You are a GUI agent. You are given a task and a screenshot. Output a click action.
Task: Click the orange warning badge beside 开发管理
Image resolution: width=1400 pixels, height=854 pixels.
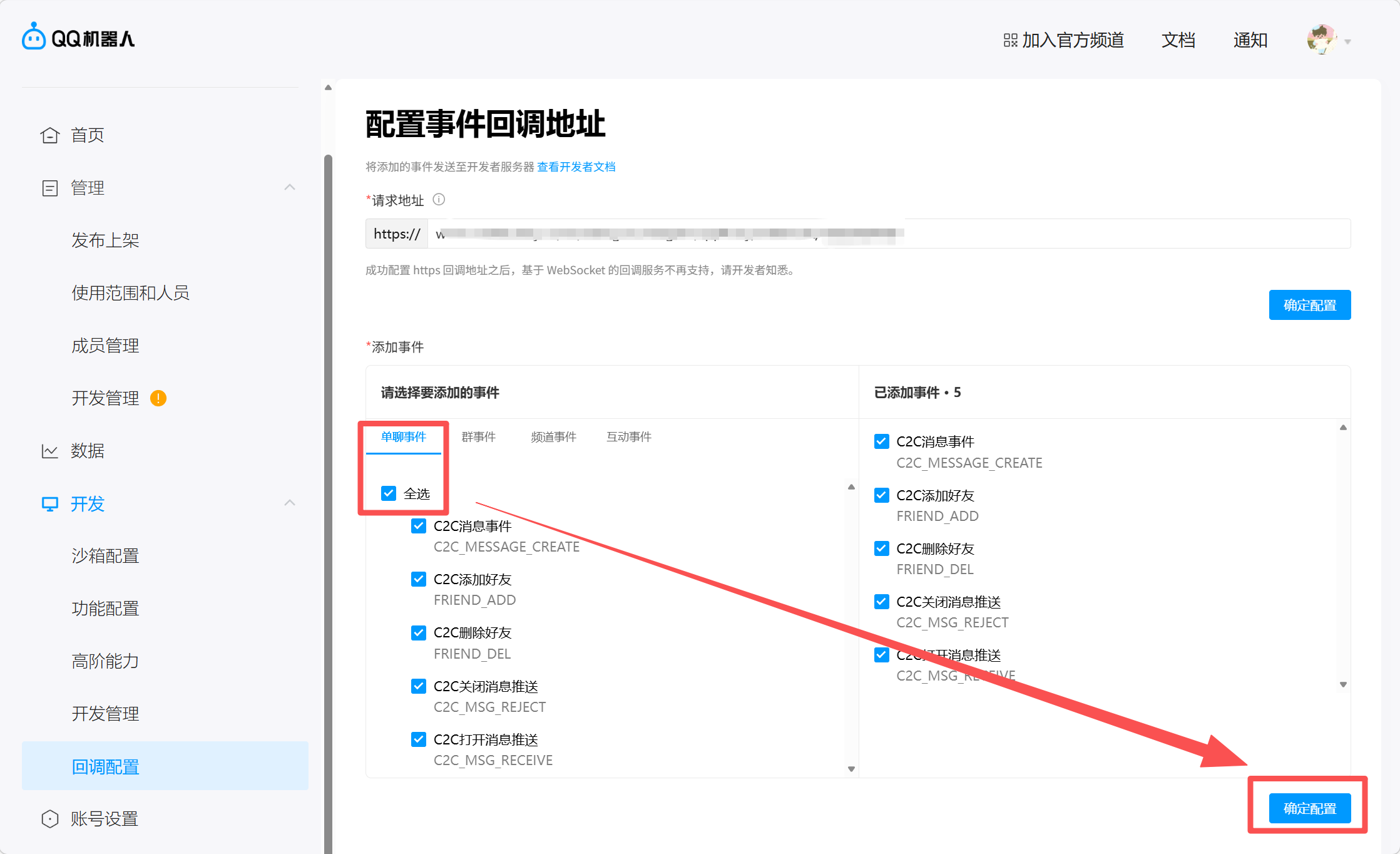[158, 398]
